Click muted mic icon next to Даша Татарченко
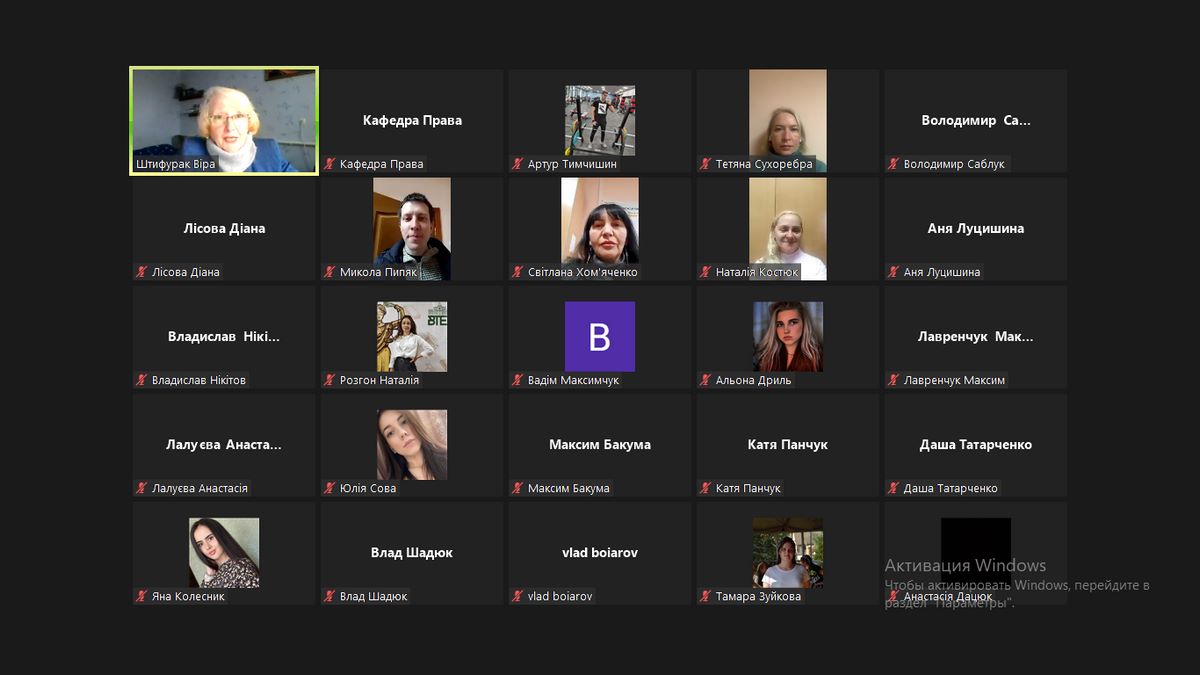 click(x=894, y=488)
